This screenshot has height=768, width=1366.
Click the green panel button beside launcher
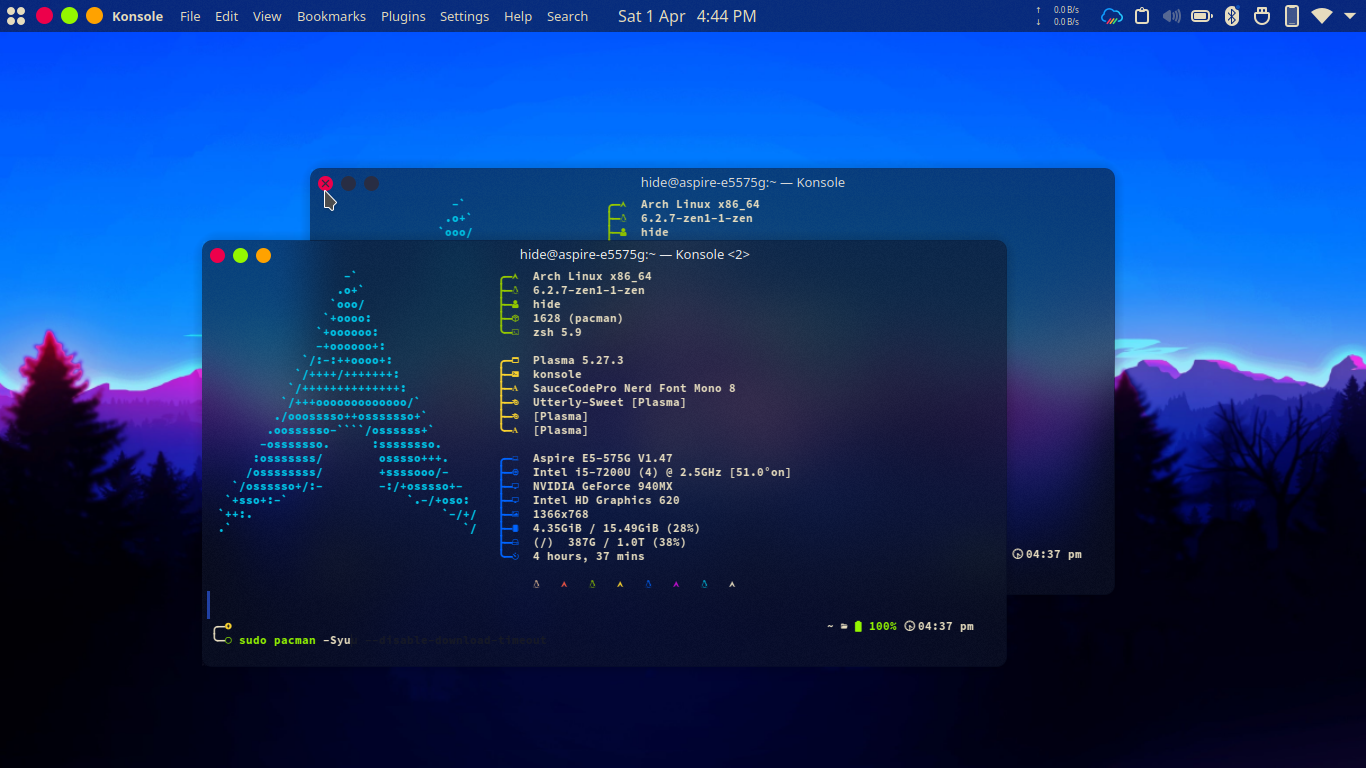(x=69, y=16)
